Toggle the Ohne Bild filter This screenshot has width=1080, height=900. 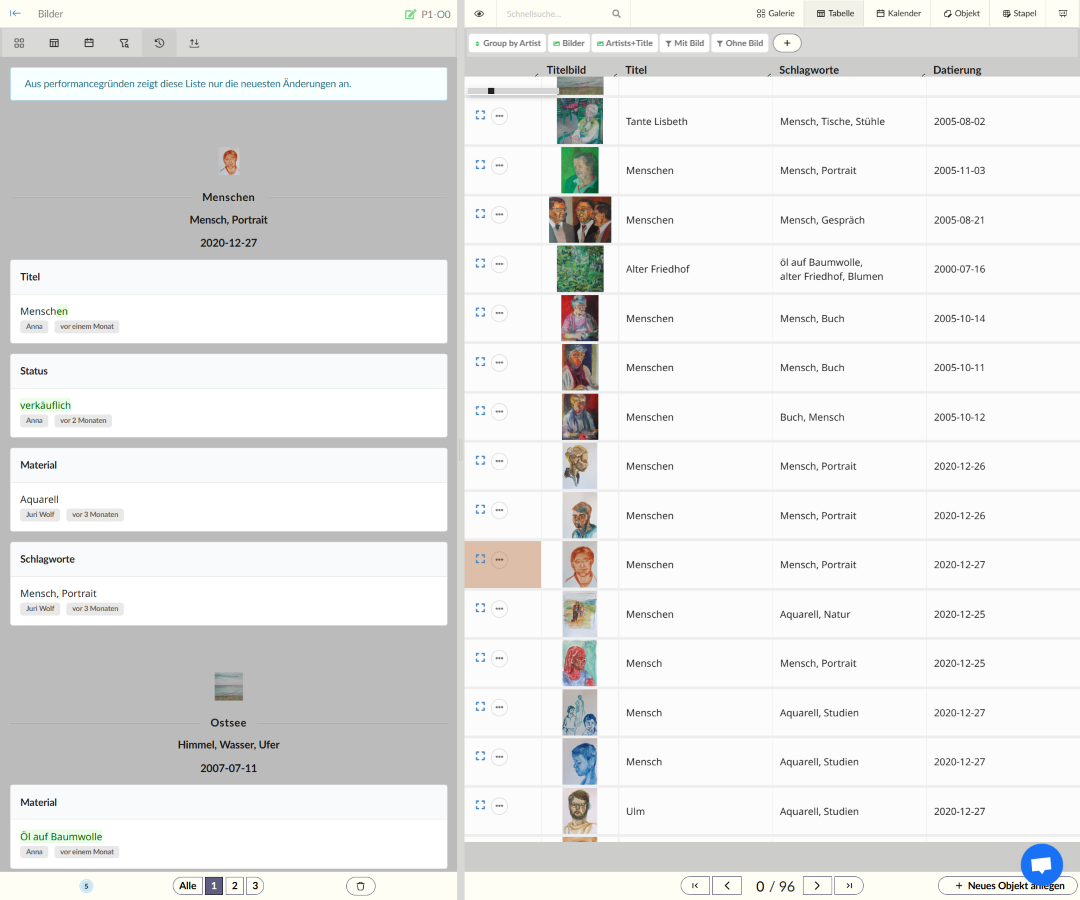739,43
